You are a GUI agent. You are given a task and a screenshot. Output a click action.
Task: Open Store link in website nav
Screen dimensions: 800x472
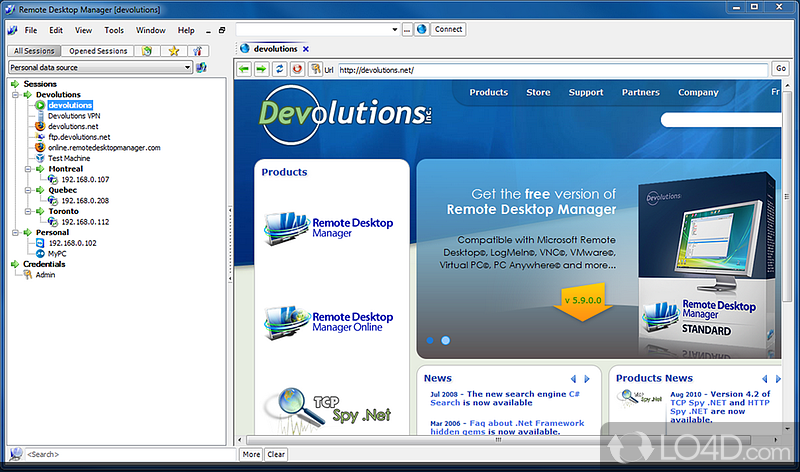538,92
